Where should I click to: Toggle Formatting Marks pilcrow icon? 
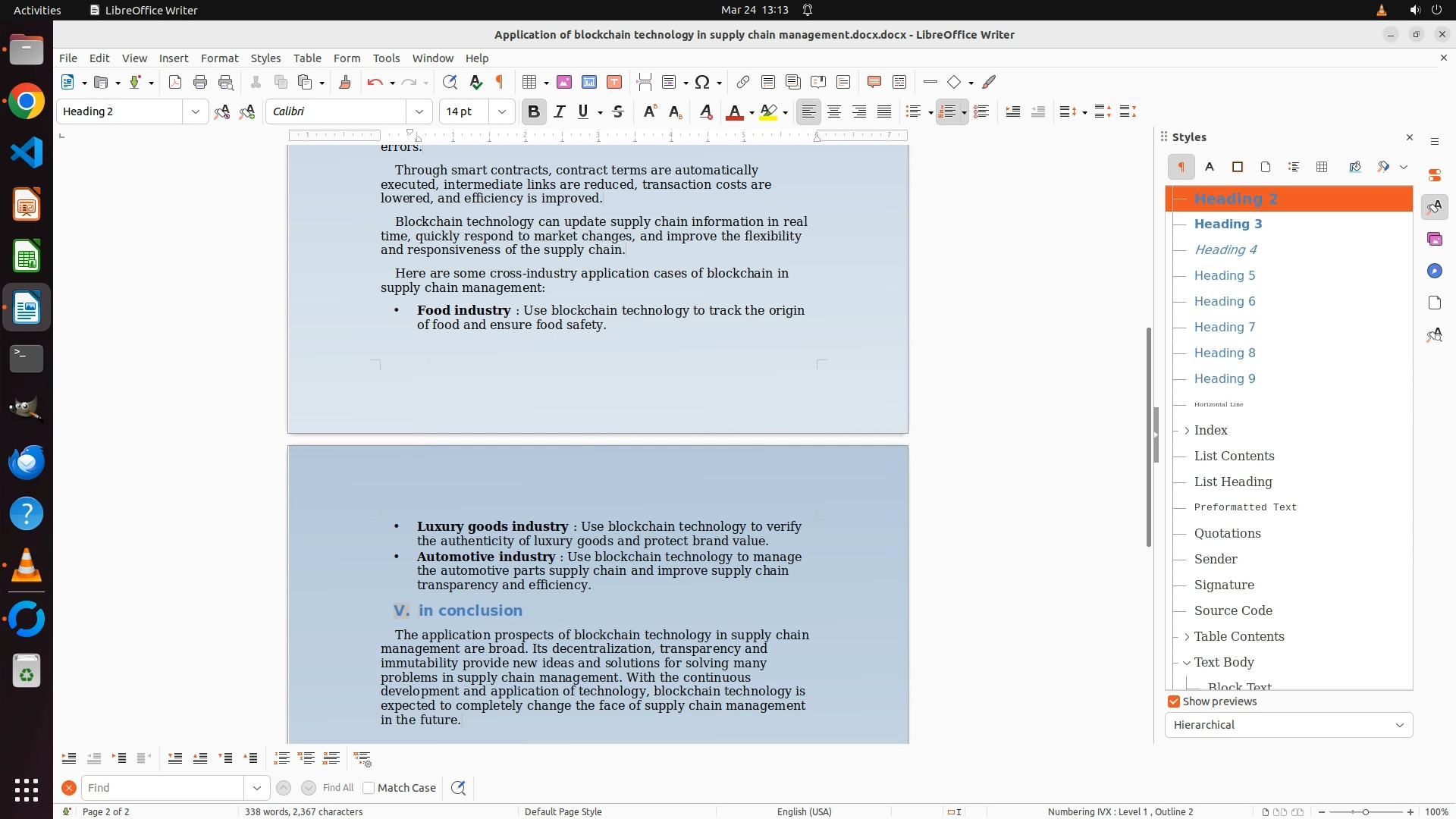(x=500, y=83)
